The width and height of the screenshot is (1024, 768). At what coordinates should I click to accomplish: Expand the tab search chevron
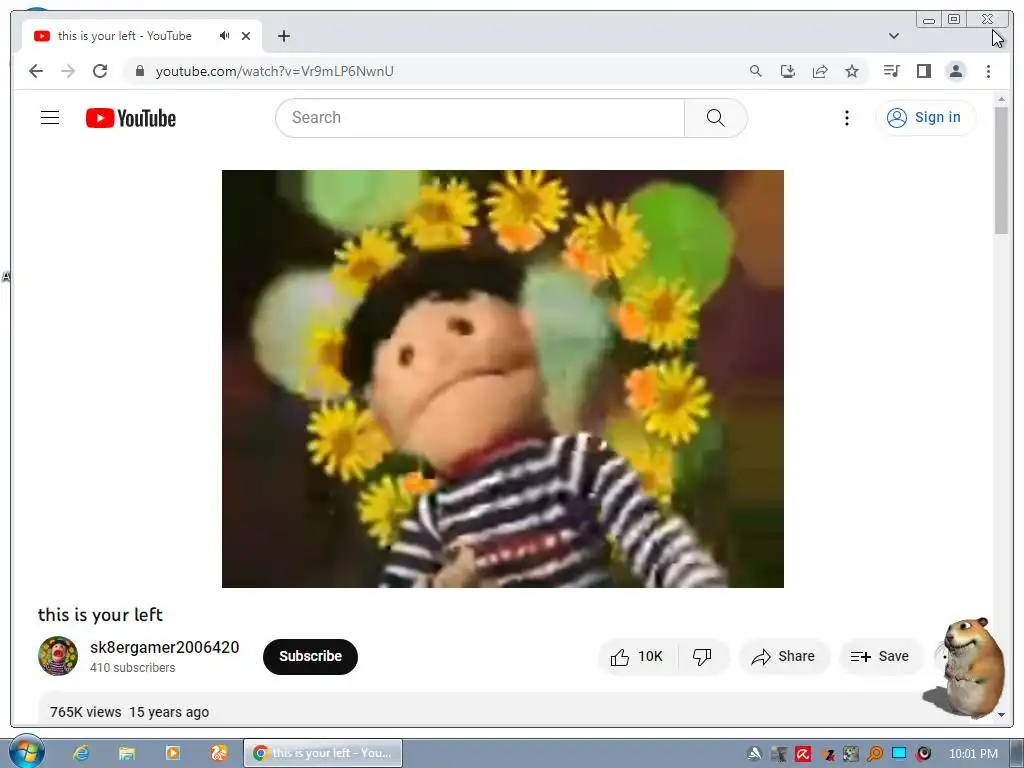[894, 36]
